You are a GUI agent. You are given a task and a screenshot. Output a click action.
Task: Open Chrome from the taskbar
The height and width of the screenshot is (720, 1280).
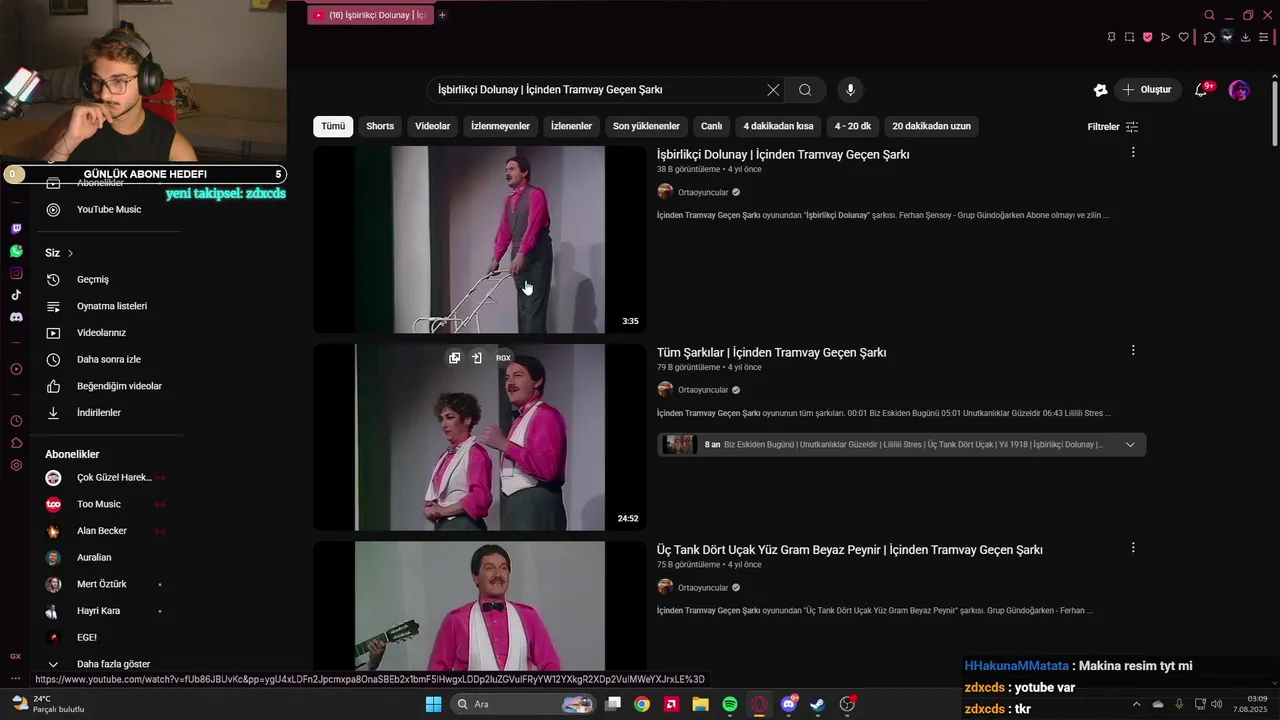point(642,704)
